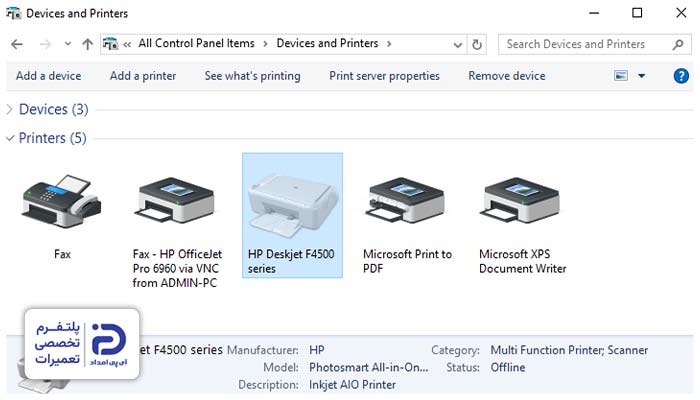The width and height of the screenshot is (700, 400).
Task: Click the search magnifier icon
Action: 678,44
